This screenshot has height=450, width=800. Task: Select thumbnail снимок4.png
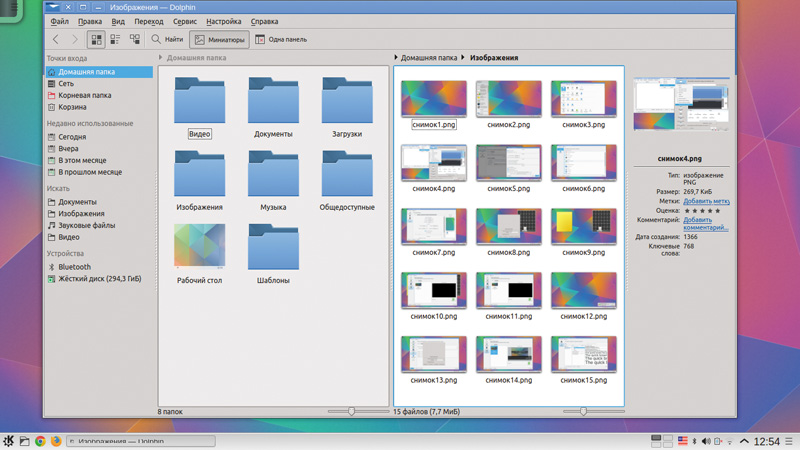[434, 163]
